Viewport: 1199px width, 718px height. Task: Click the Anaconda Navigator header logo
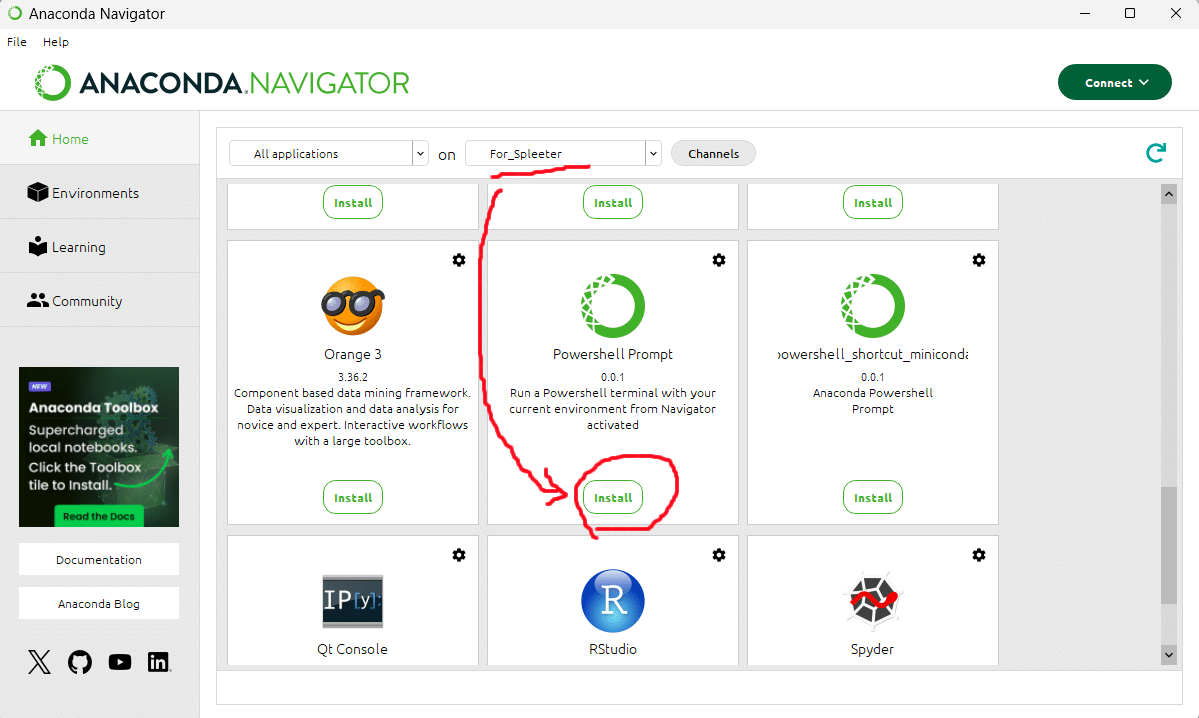click(x=222, y=83)
